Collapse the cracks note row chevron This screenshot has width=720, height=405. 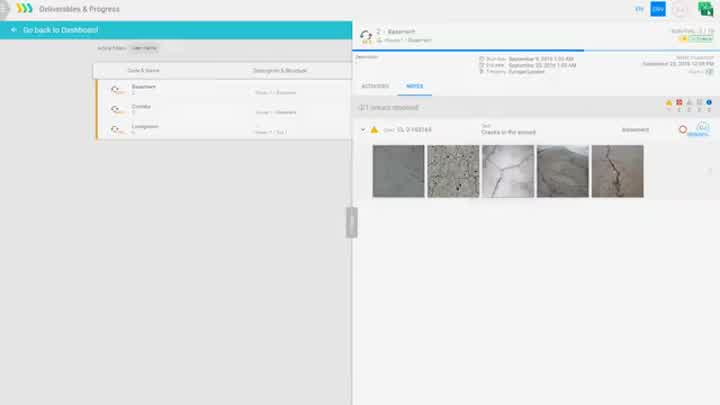coord(363,130)
